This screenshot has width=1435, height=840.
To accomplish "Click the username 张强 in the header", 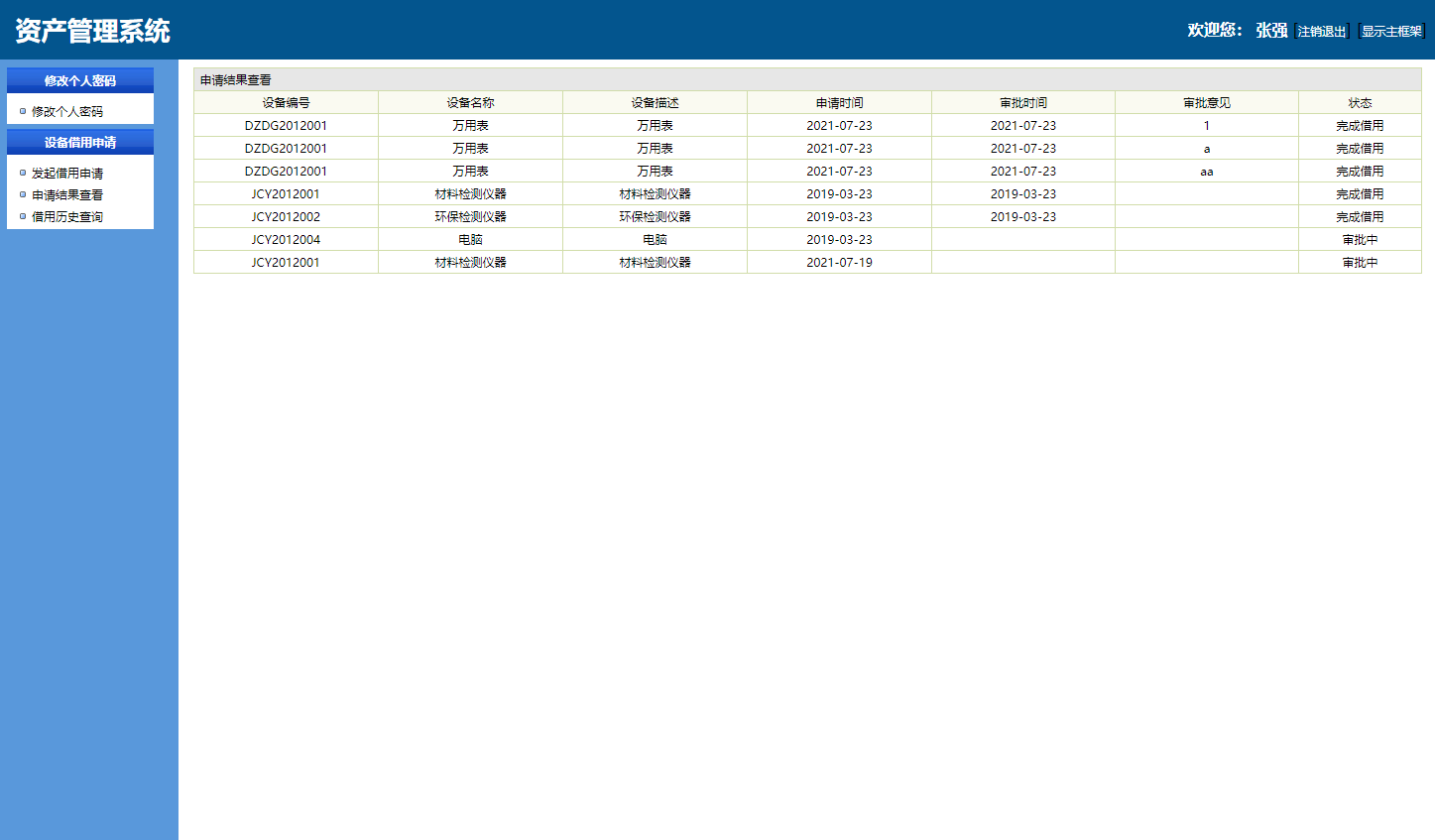I will pyautogui.click(x=1271, y=31).
